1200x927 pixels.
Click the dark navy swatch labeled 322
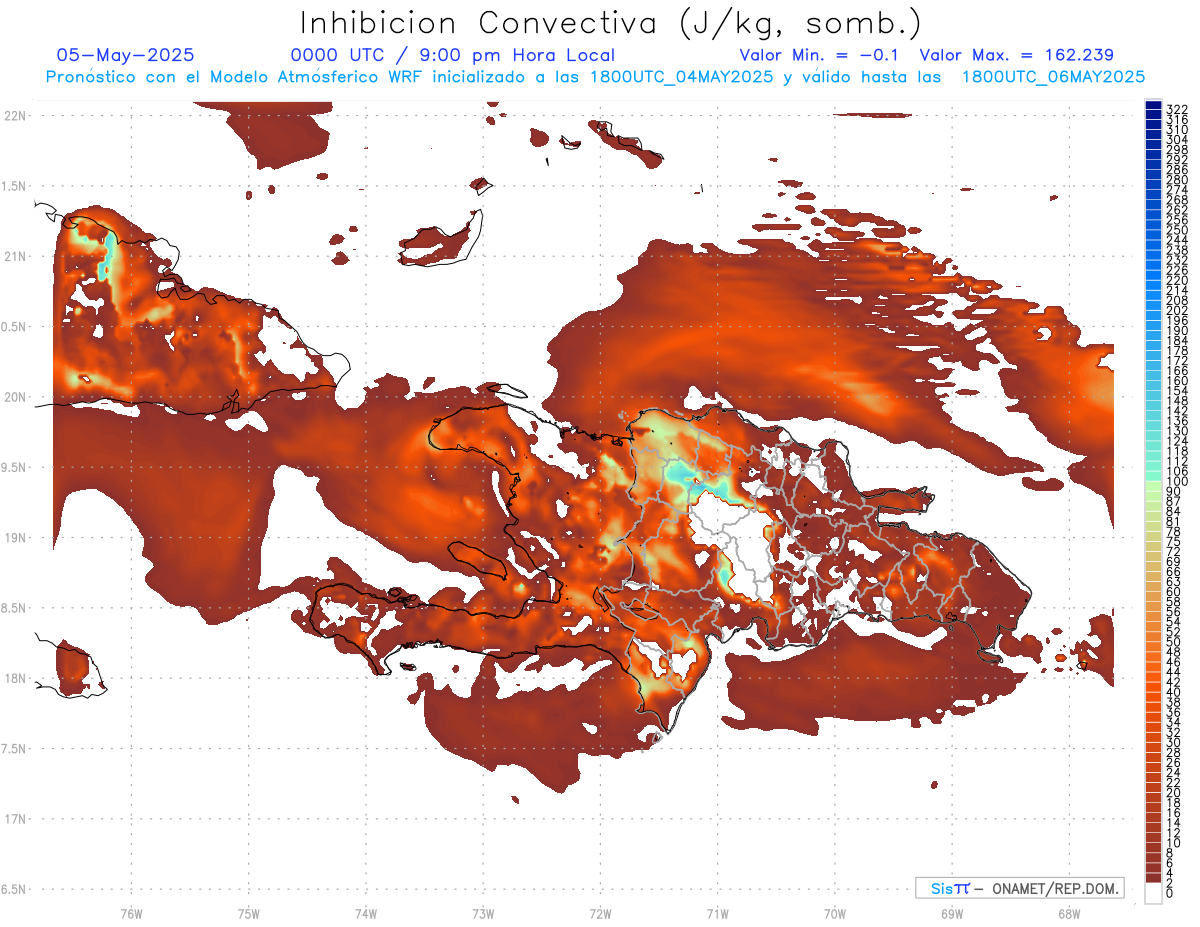pos(1153,105)
